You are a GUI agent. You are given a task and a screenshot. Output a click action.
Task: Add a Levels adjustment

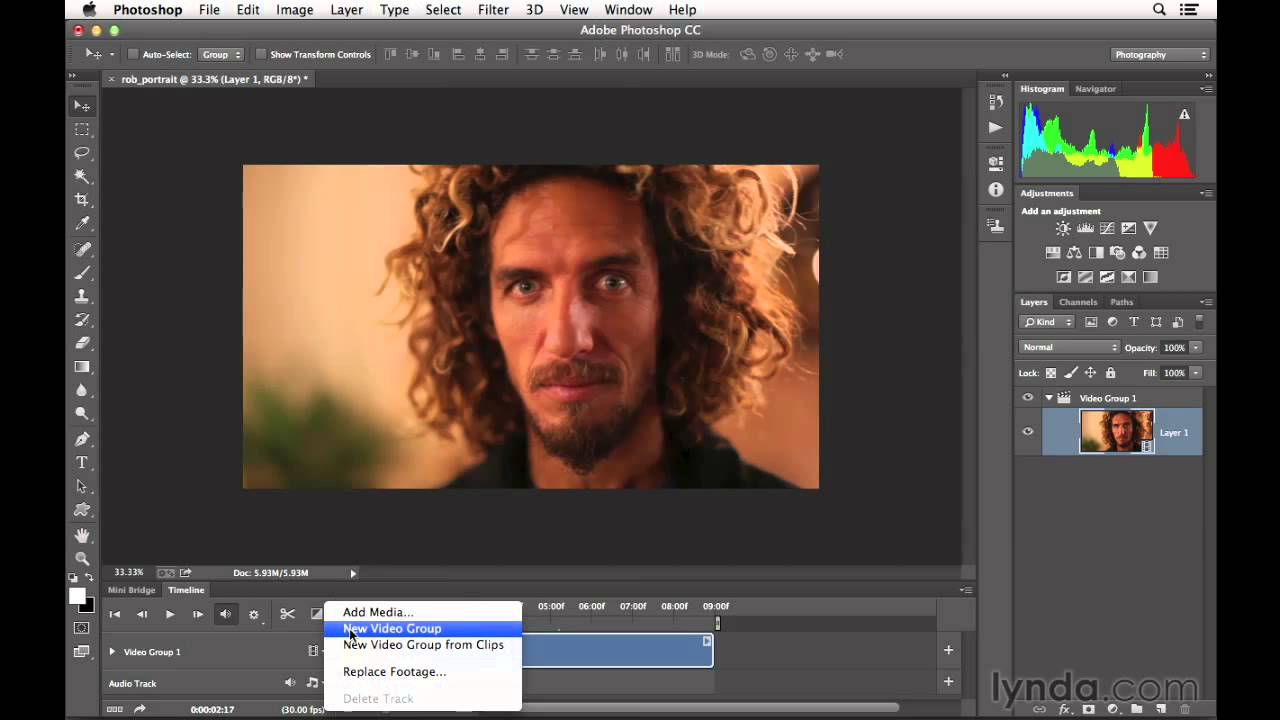(x=1085, y=229)
